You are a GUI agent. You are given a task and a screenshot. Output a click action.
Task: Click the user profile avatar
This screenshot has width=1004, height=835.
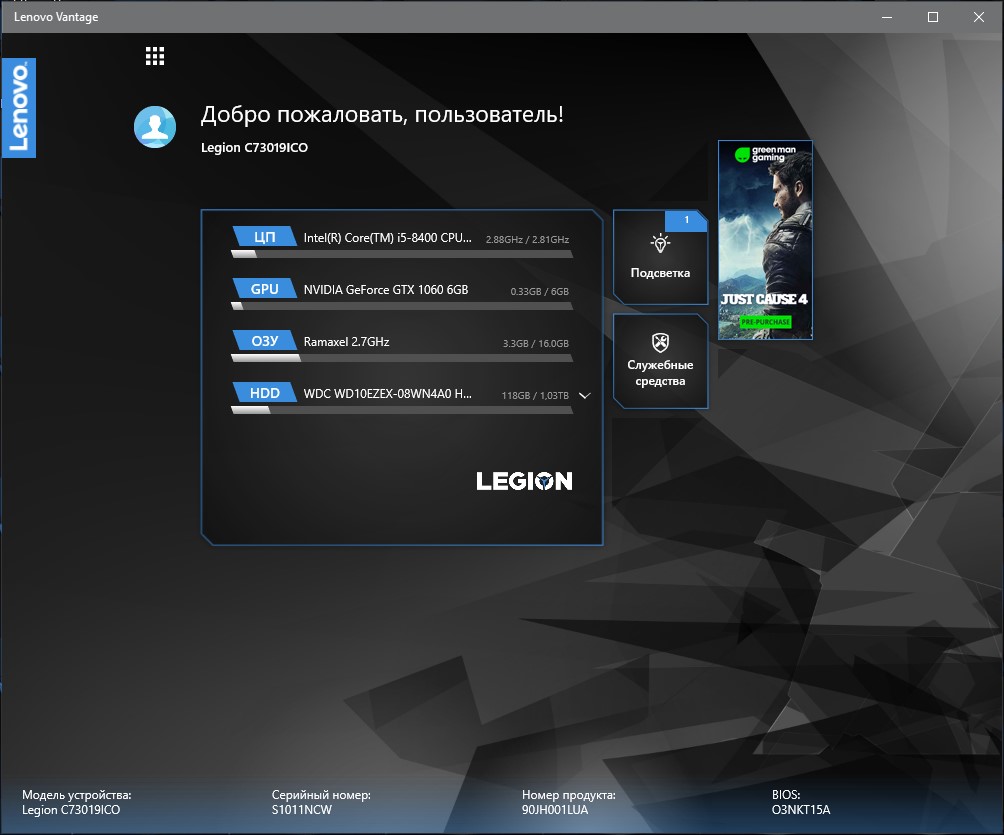click(x=155, y=127)
